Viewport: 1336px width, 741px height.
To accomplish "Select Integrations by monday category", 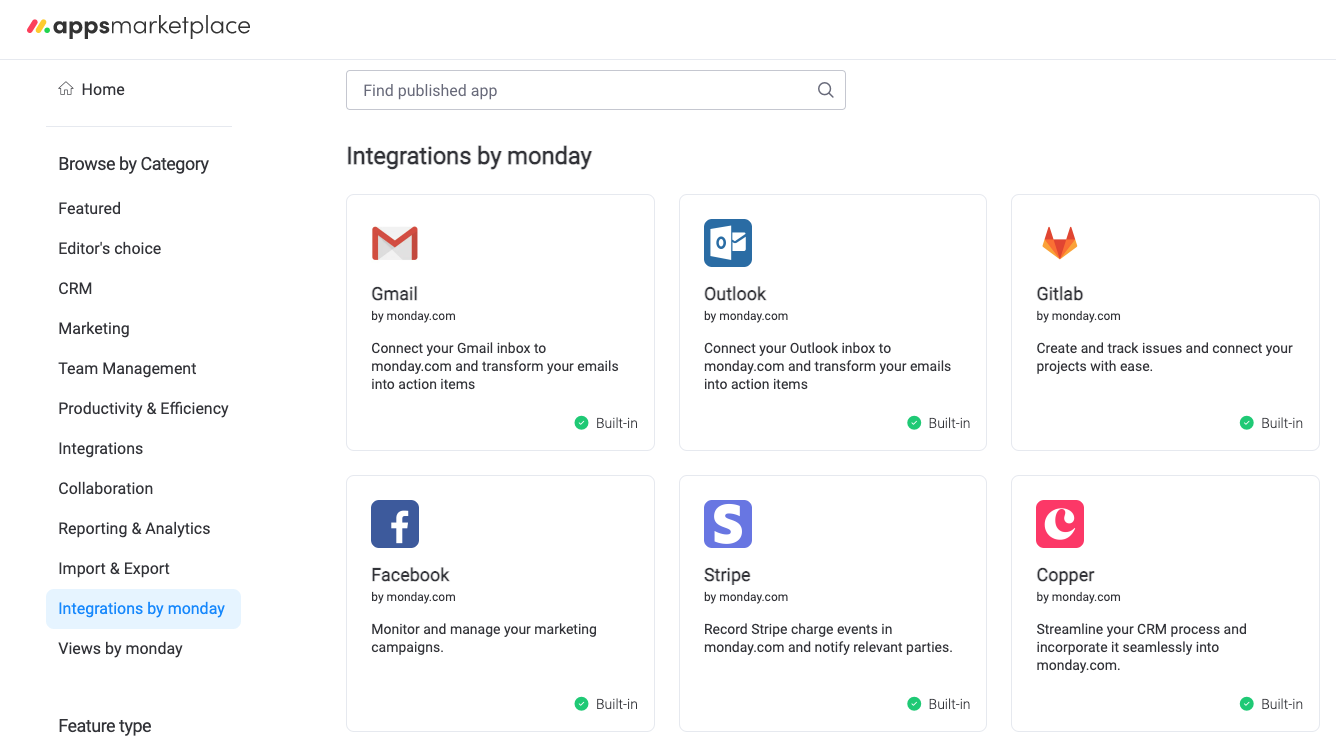I will (x=143, y=608).
